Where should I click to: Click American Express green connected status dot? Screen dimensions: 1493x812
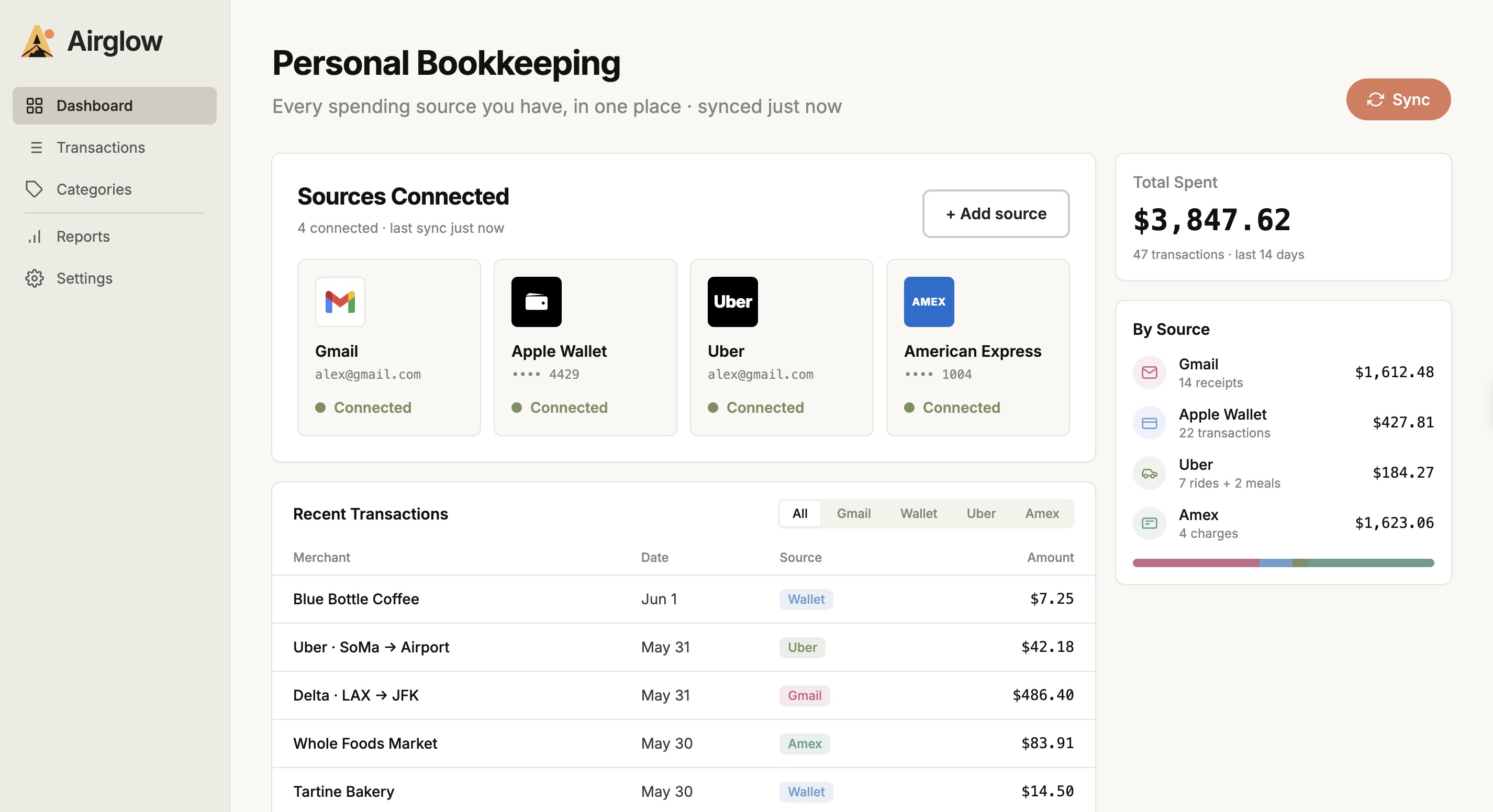pyautogui.click(x=909, y=407)
